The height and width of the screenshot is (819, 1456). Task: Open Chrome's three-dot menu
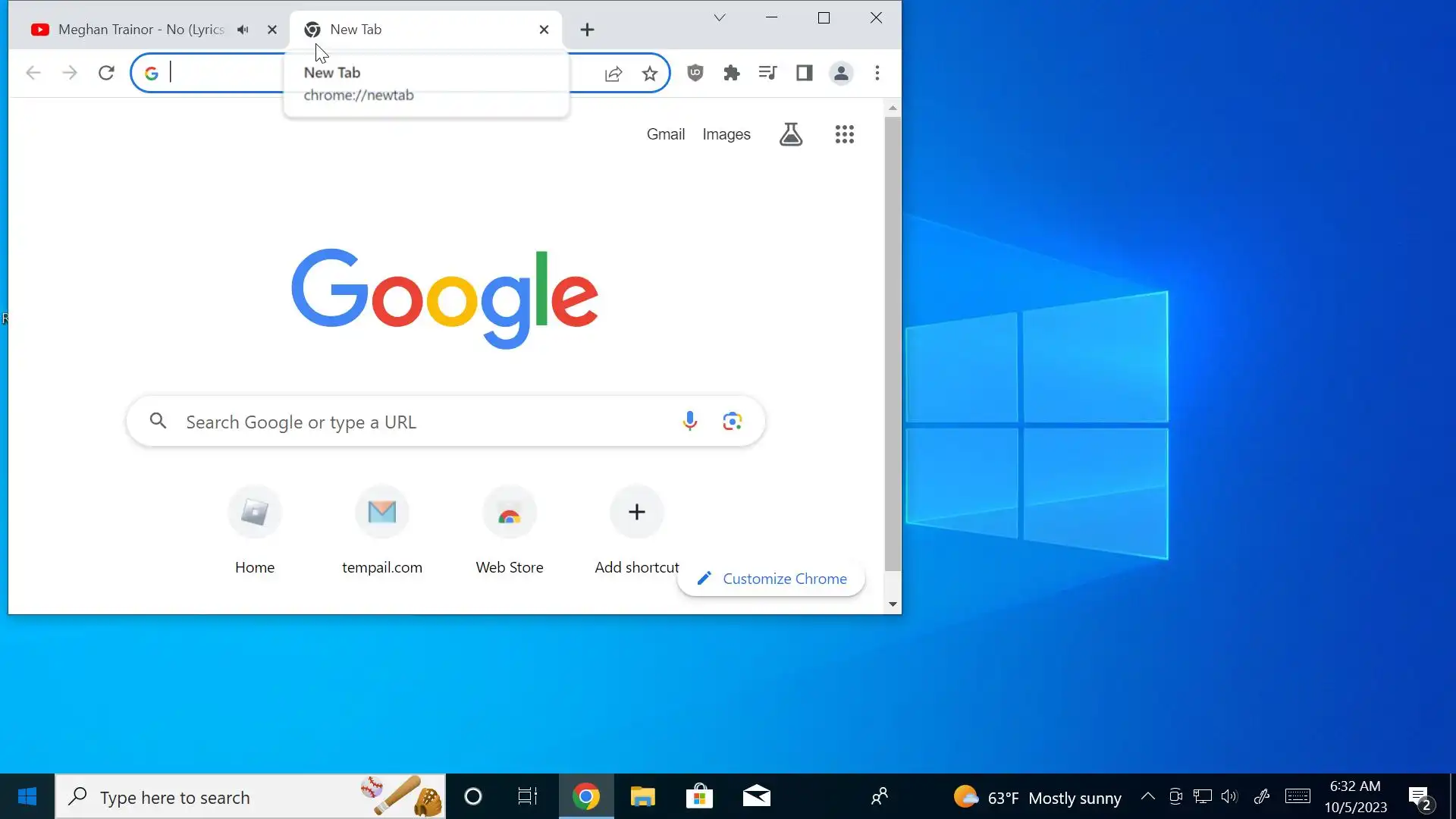click(x=877, y=73)
